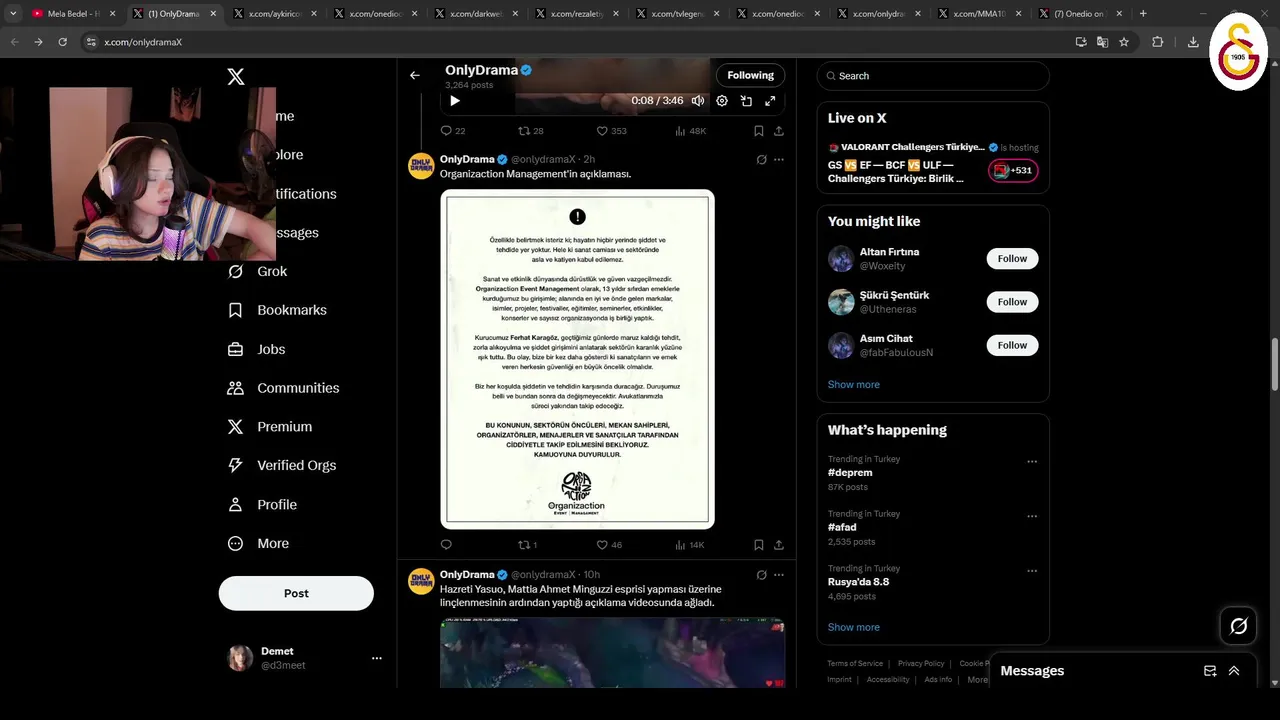Click the Following button on OnlyDrama profile
Viewport: 1280px width, 720px height.
750,75
